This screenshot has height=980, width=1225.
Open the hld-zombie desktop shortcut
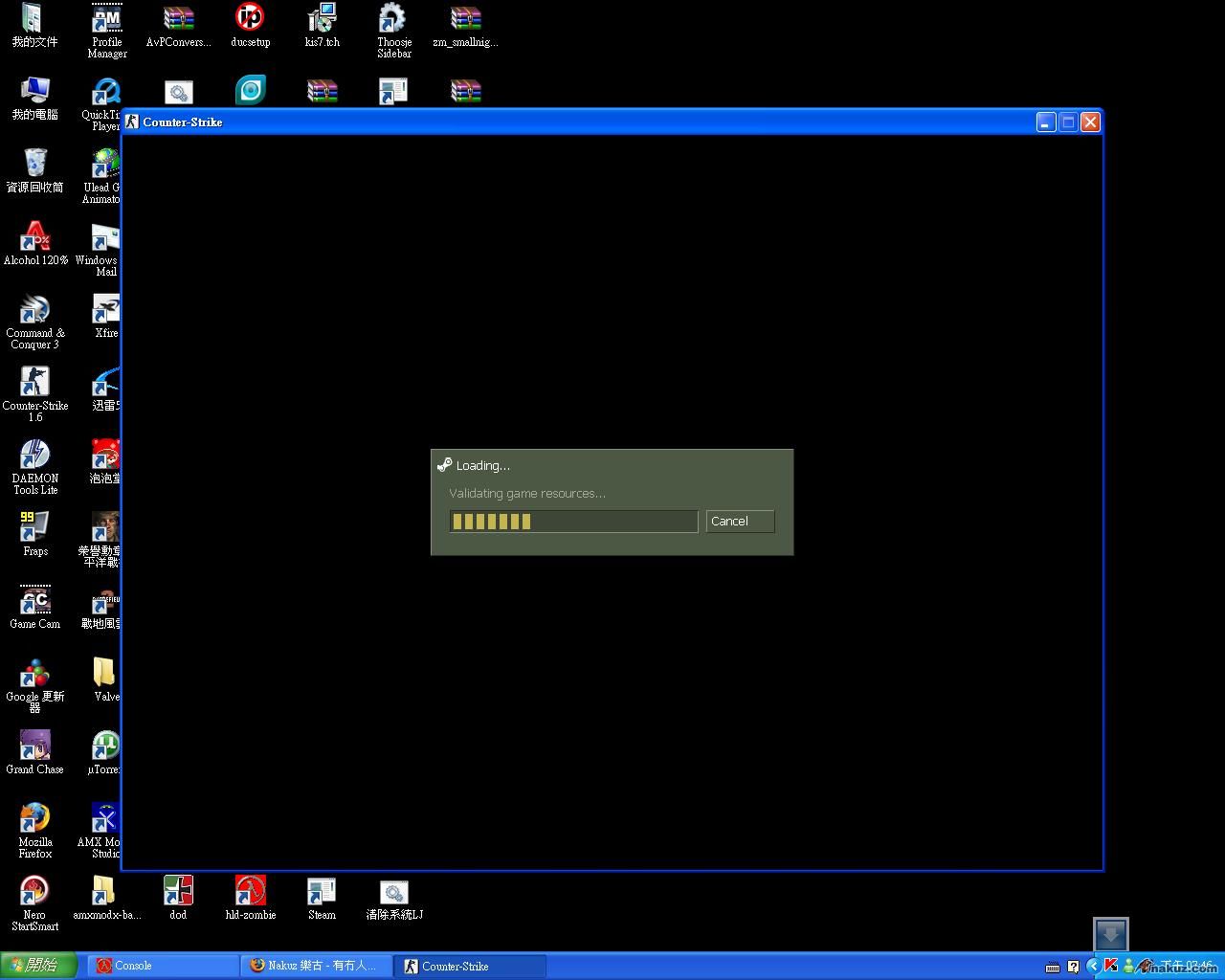coord(251,892)
